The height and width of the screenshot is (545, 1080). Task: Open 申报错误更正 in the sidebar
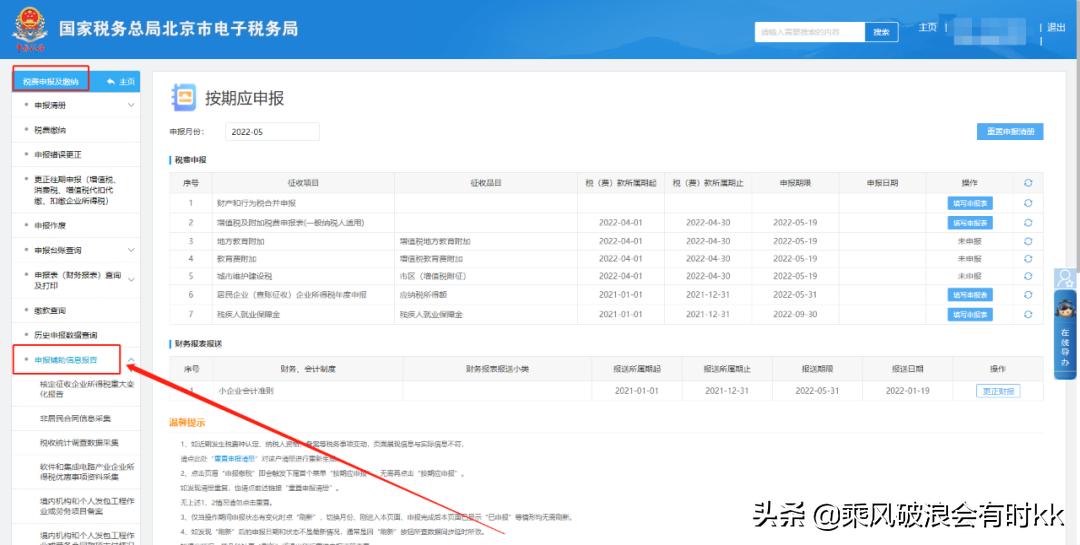coord(58,154)
